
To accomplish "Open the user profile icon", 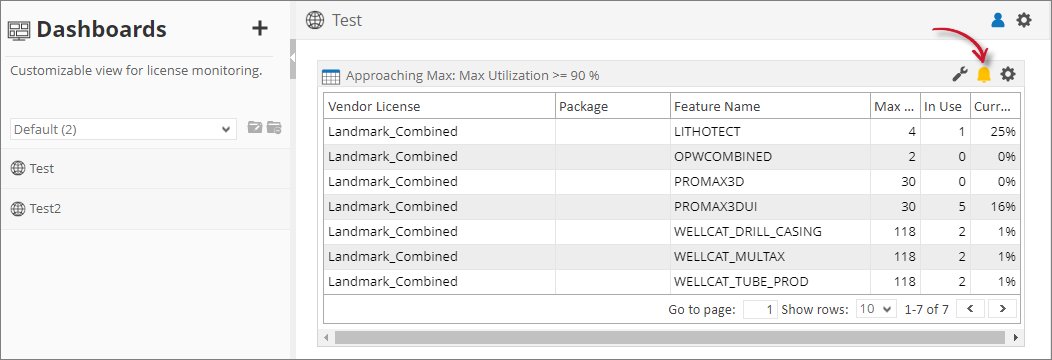I will pyautogui.click(x=998, y=21).
